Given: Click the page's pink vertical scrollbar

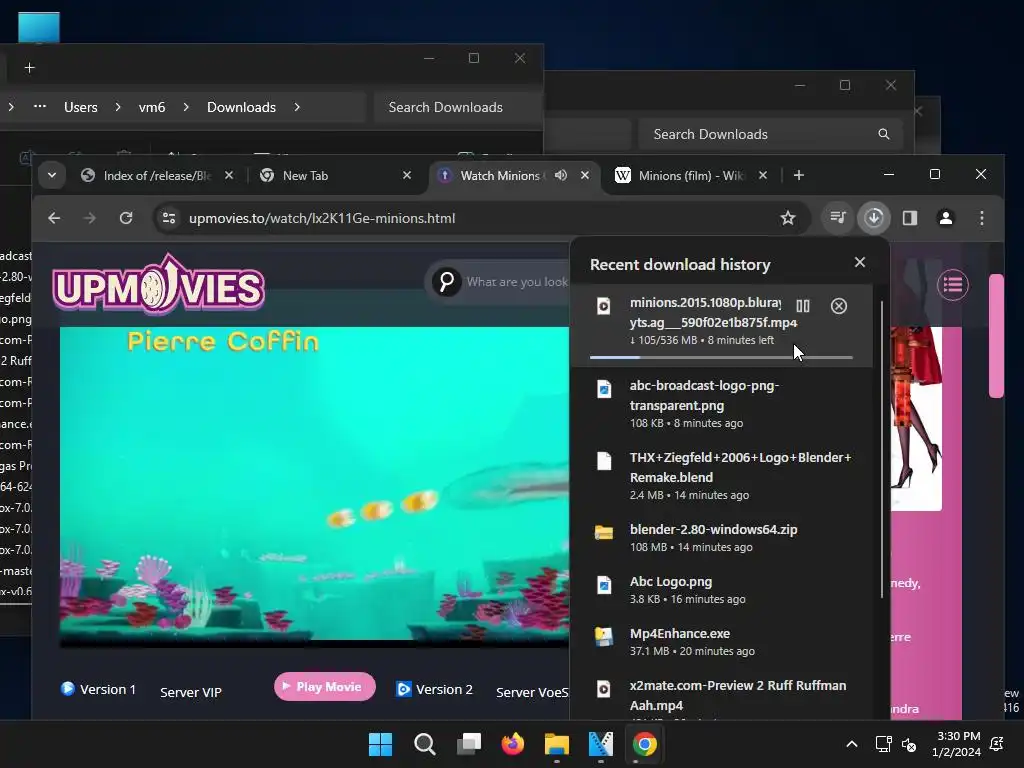Looking at the screenshot, I should [x=996, y=336].
